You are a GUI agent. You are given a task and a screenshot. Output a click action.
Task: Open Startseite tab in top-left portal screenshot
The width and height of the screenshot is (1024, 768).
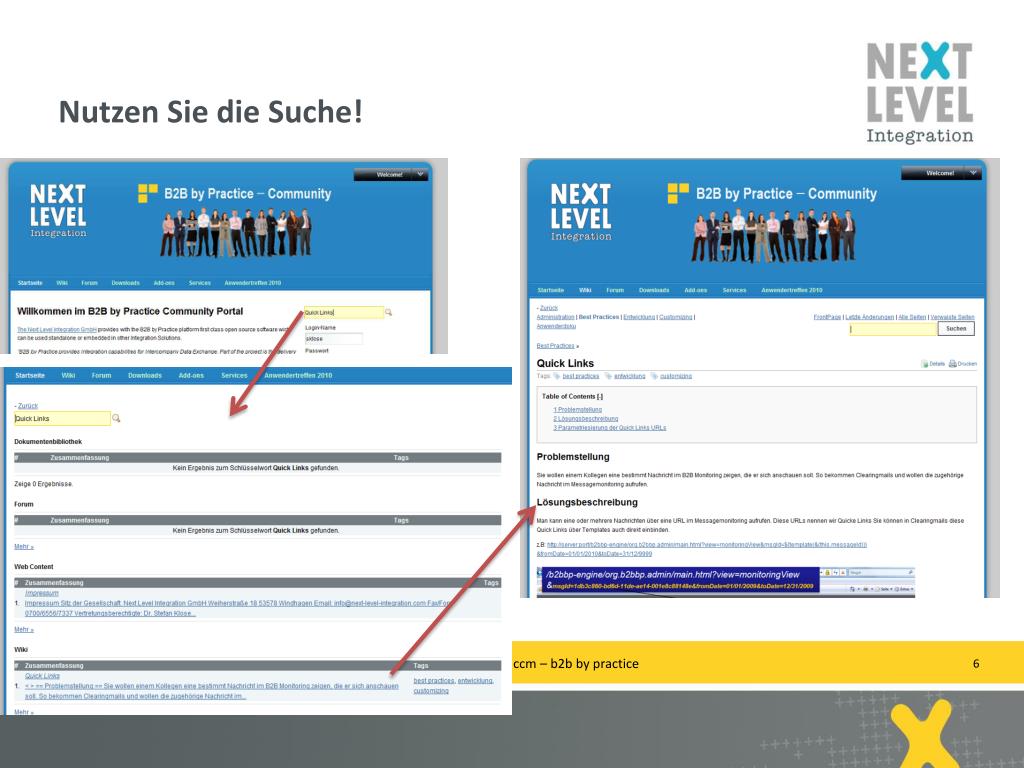[30, 283]
